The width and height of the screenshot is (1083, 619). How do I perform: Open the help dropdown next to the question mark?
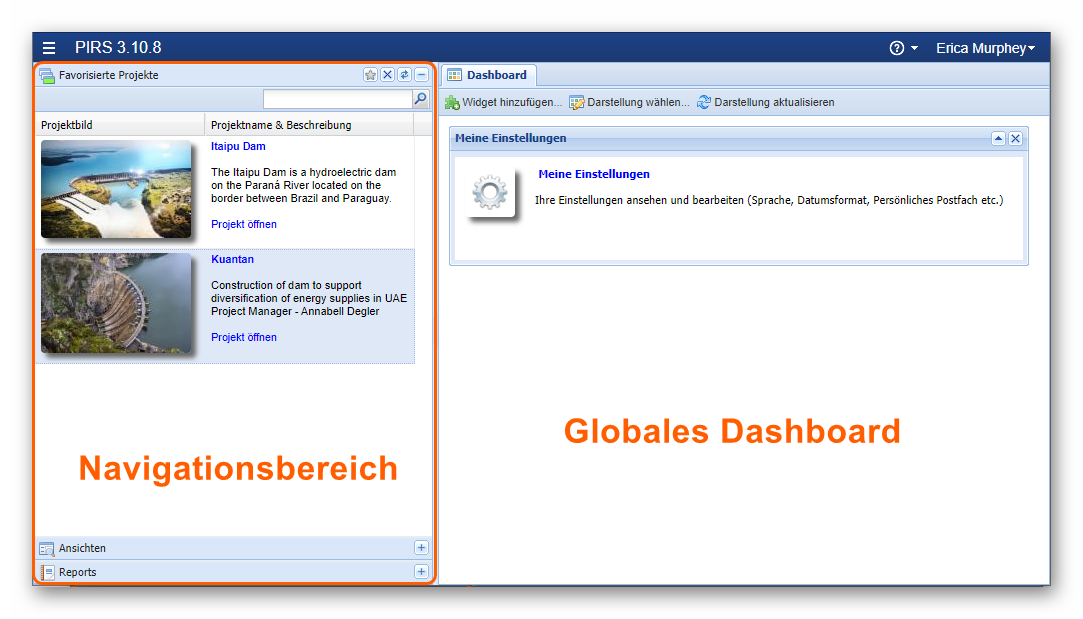903,47
